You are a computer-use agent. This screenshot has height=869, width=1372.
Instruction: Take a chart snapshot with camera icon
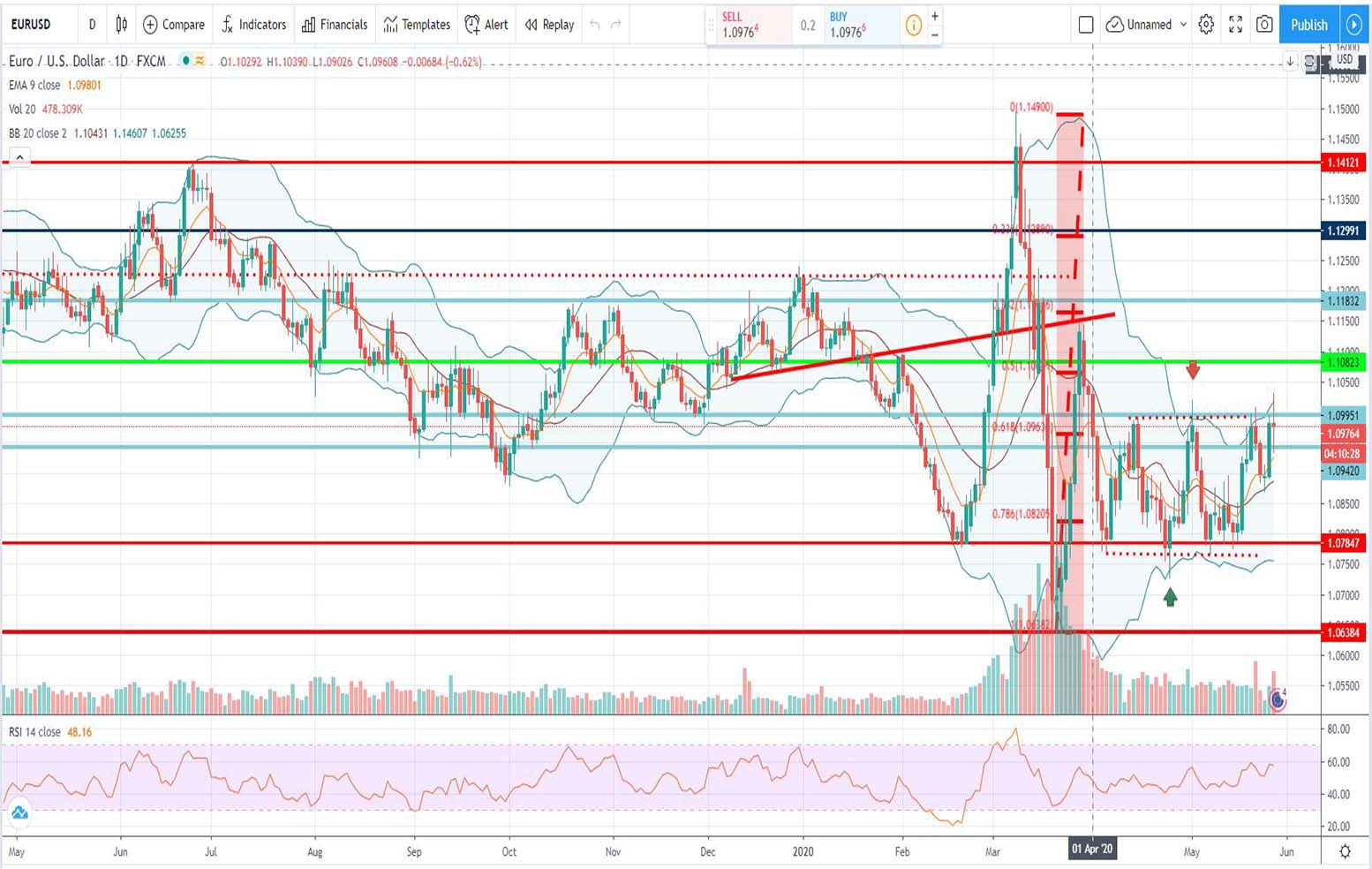click(1264, 25)
